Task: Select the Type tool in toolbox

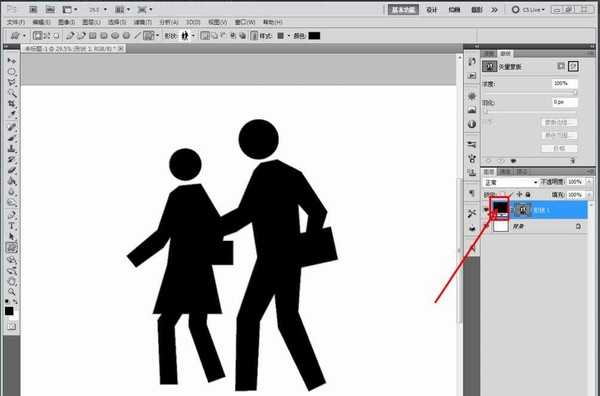Action: [12, 226]
